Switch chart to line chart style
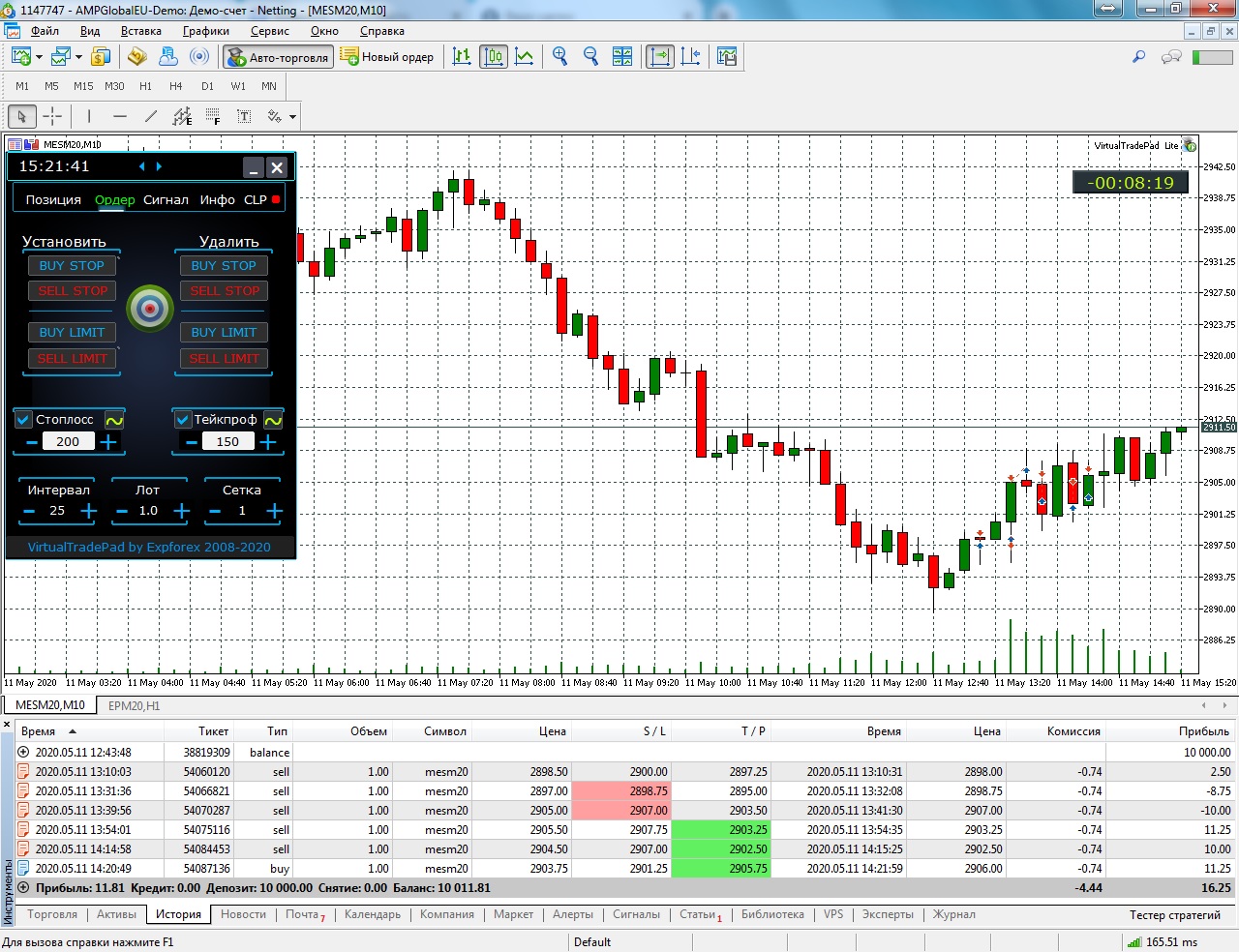 click(x=525, y=57)
